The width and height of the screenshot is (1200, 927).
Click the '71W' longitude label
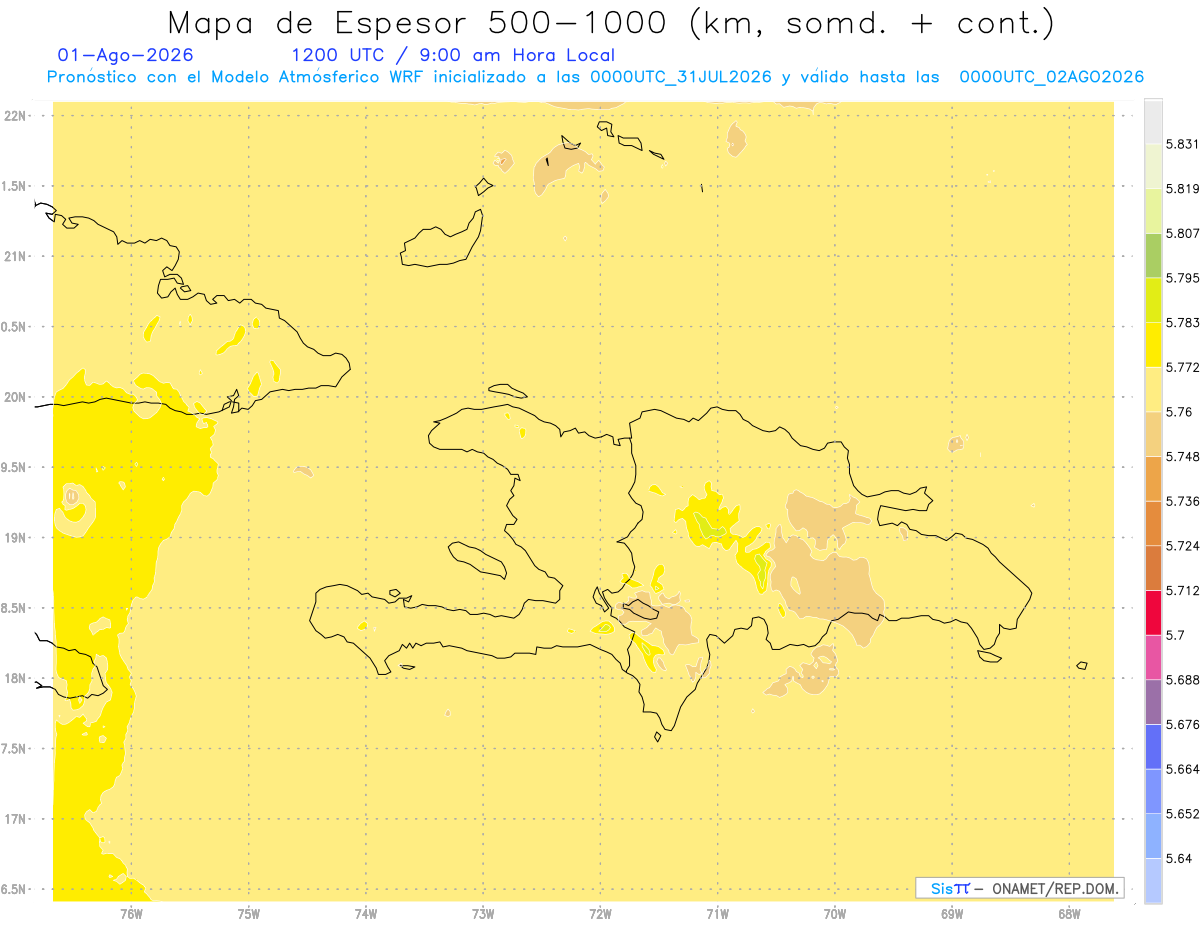coord(717,913)
